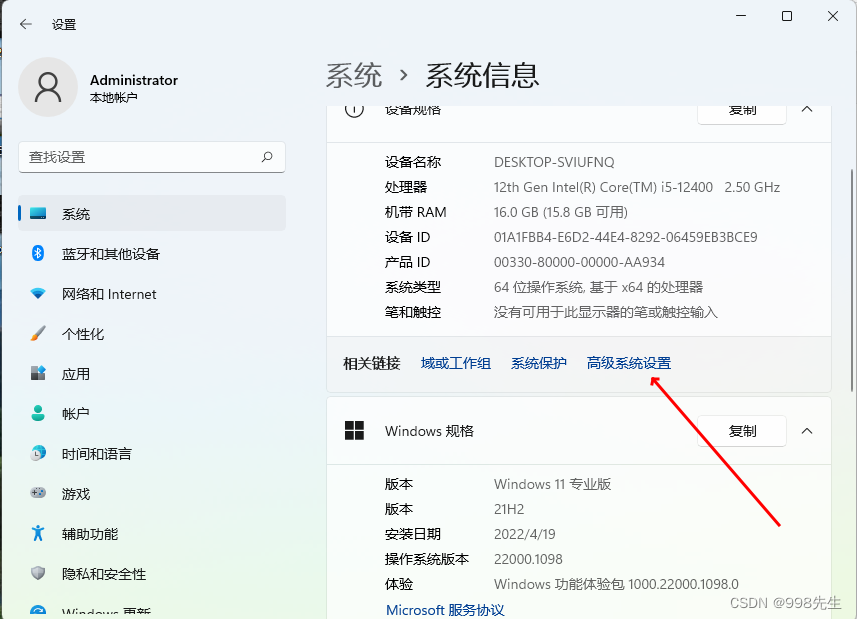Click the Windows 规格 section heading

429,431
